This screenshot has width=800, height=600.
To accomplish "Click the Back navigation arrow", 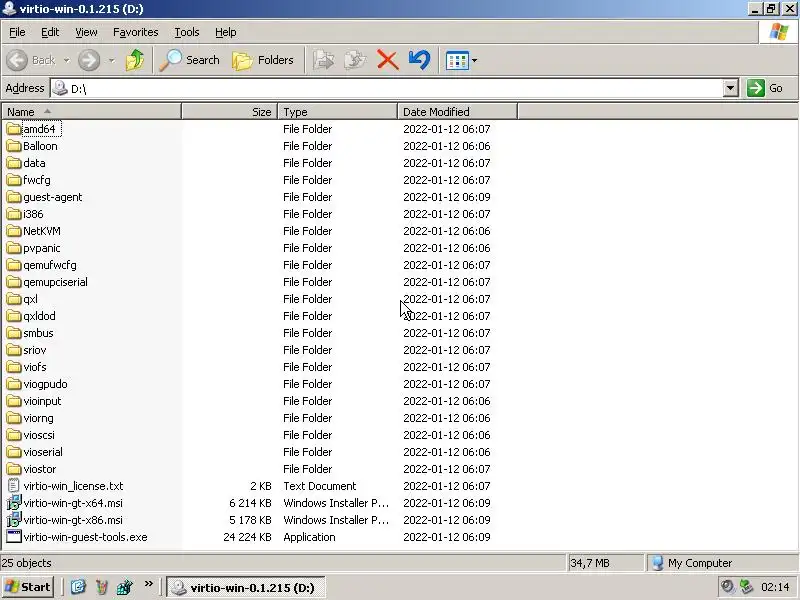I will [17, 60].
